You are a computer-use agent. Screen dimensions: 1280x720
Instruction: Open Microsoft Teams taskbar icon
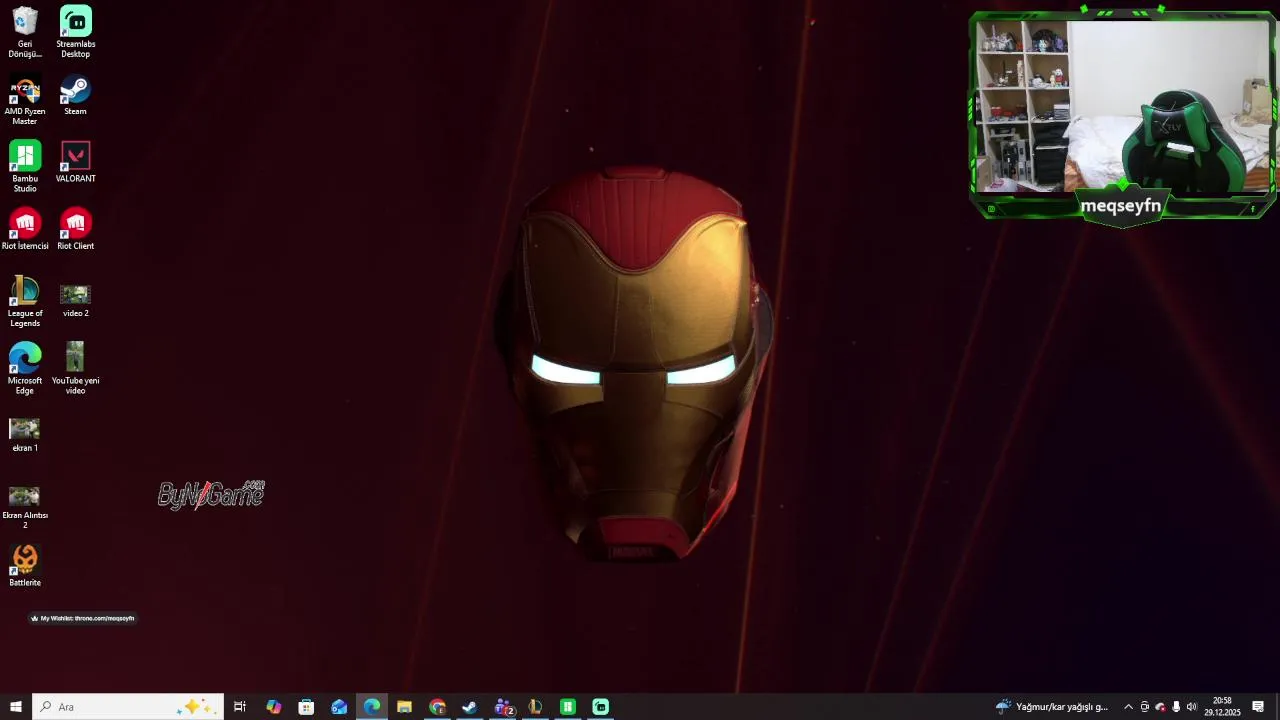503,707
